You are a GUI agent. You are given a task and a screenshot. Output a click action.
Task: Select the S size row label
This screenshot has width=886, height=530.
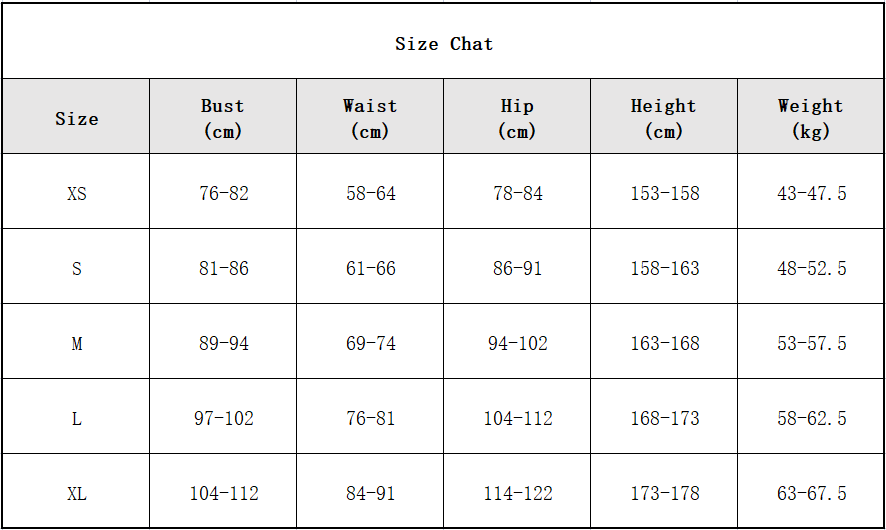click(77, 268)
